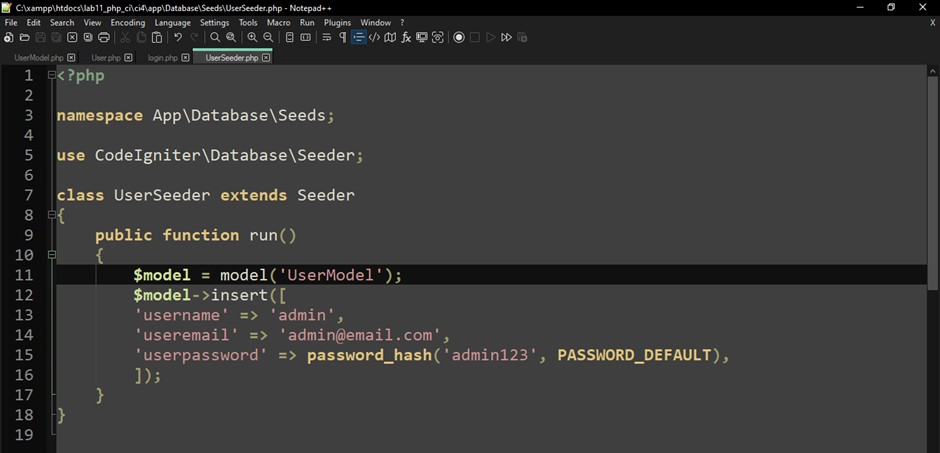940x453 pixels.
Task: Click the Stop Recording square icon
Action: [475, 37]
